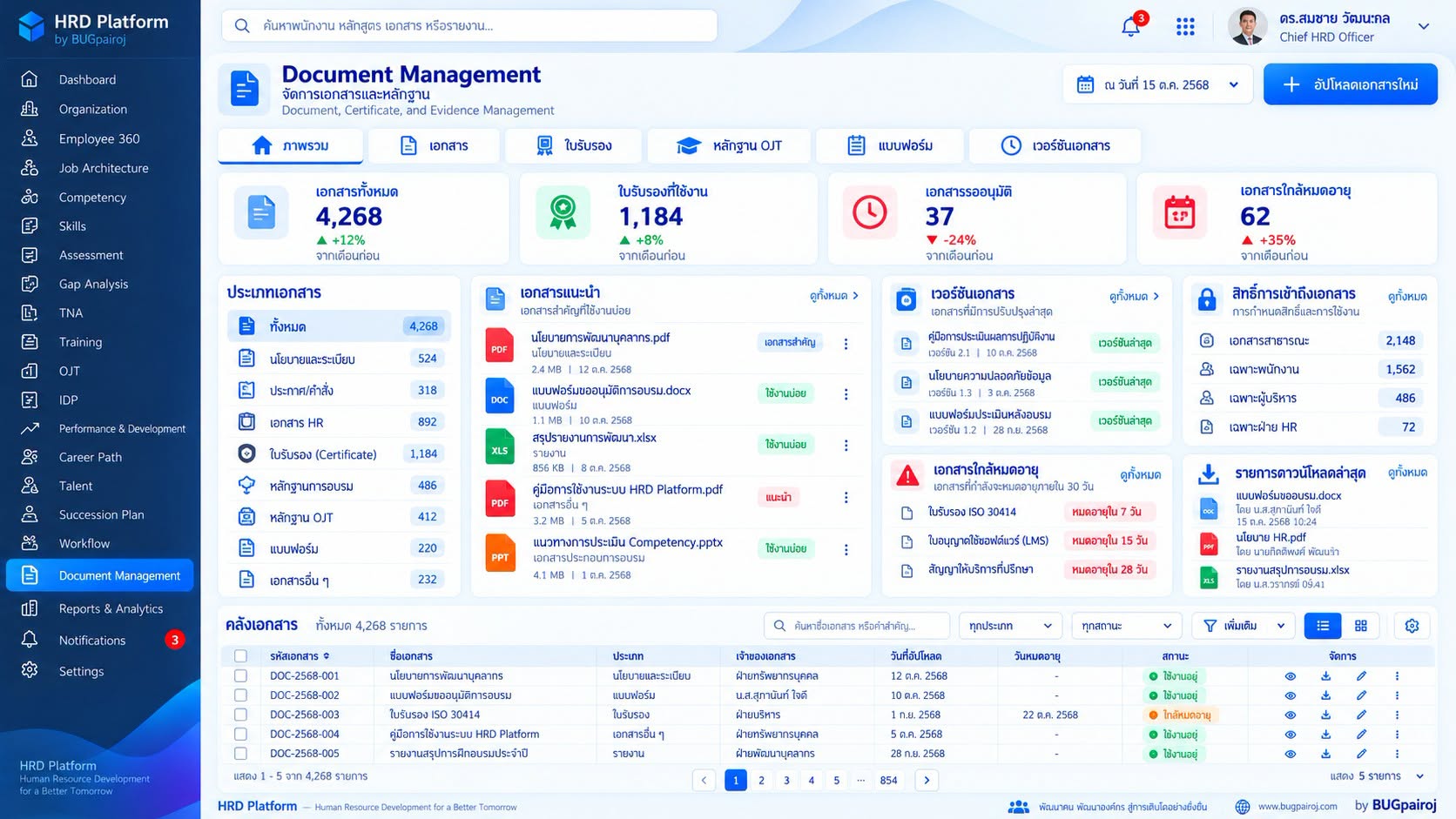The height and width of the screenshot is (819, 1456).
Task: Switch to the ใบรับรอง tab
Action: [574, 145]
